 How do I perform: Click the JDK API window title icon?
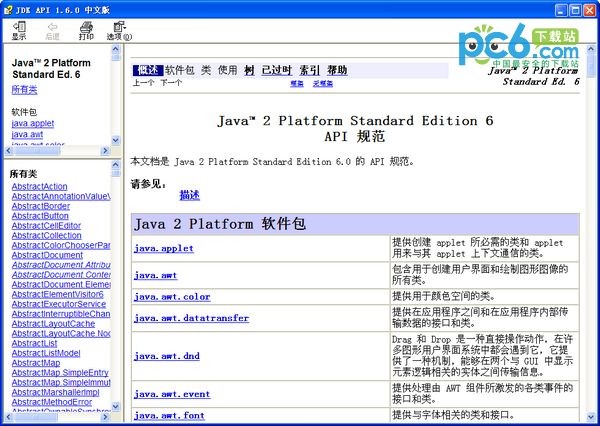click(x=9, y=8)
